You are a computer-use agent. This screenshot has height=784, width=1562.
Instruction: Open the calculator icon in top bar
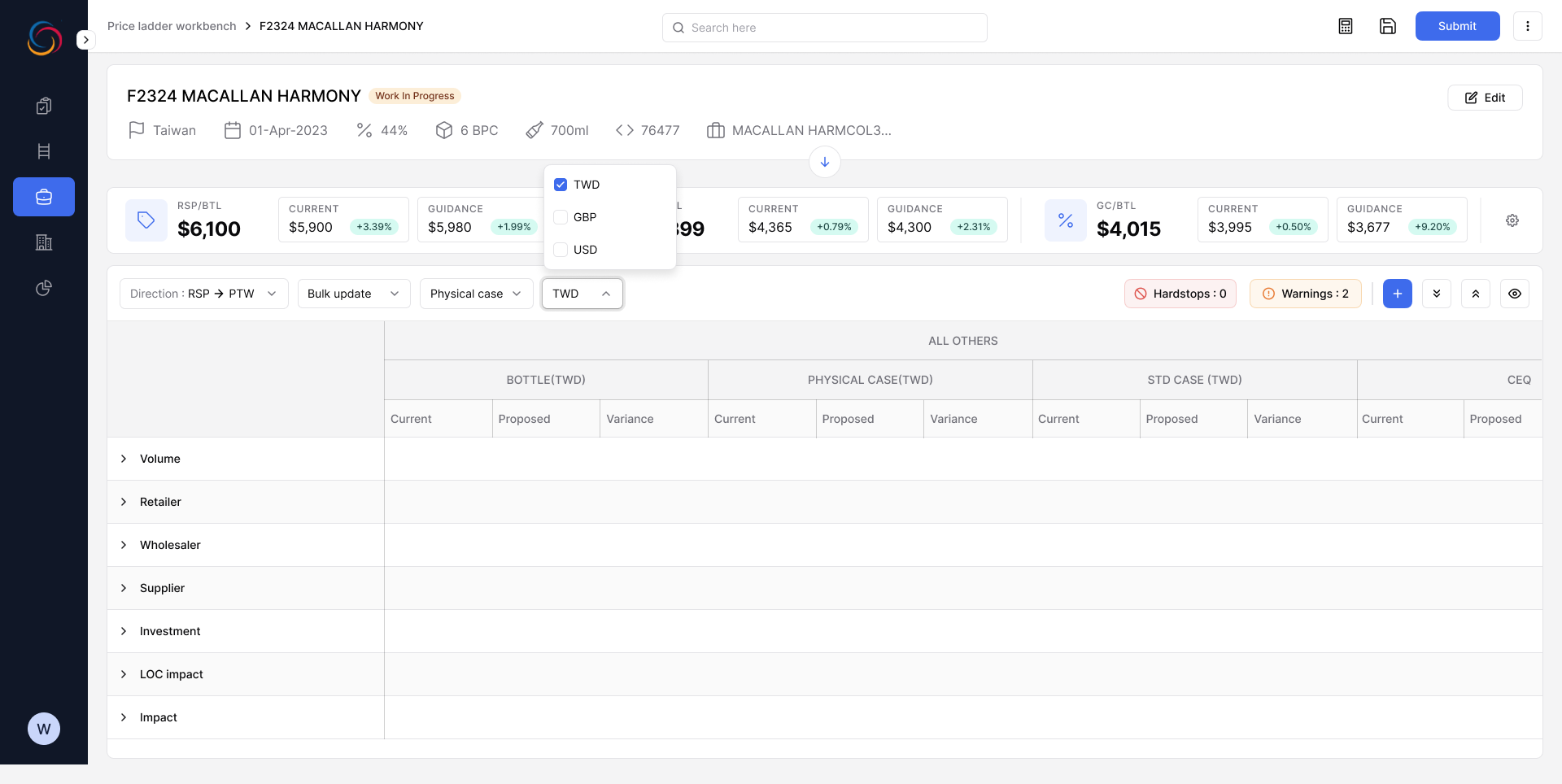pos(1346,26)
